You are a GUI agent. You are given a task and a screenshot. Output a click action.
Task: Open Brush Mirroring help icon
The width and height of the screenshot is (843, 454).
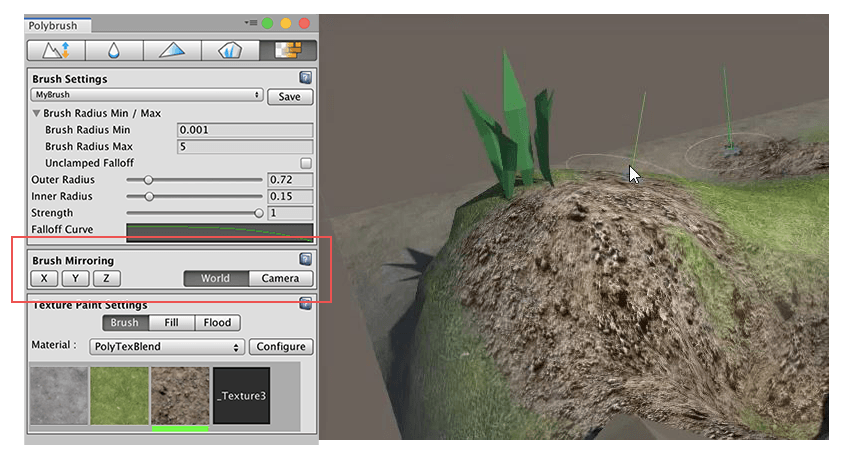tap(306, 260)
